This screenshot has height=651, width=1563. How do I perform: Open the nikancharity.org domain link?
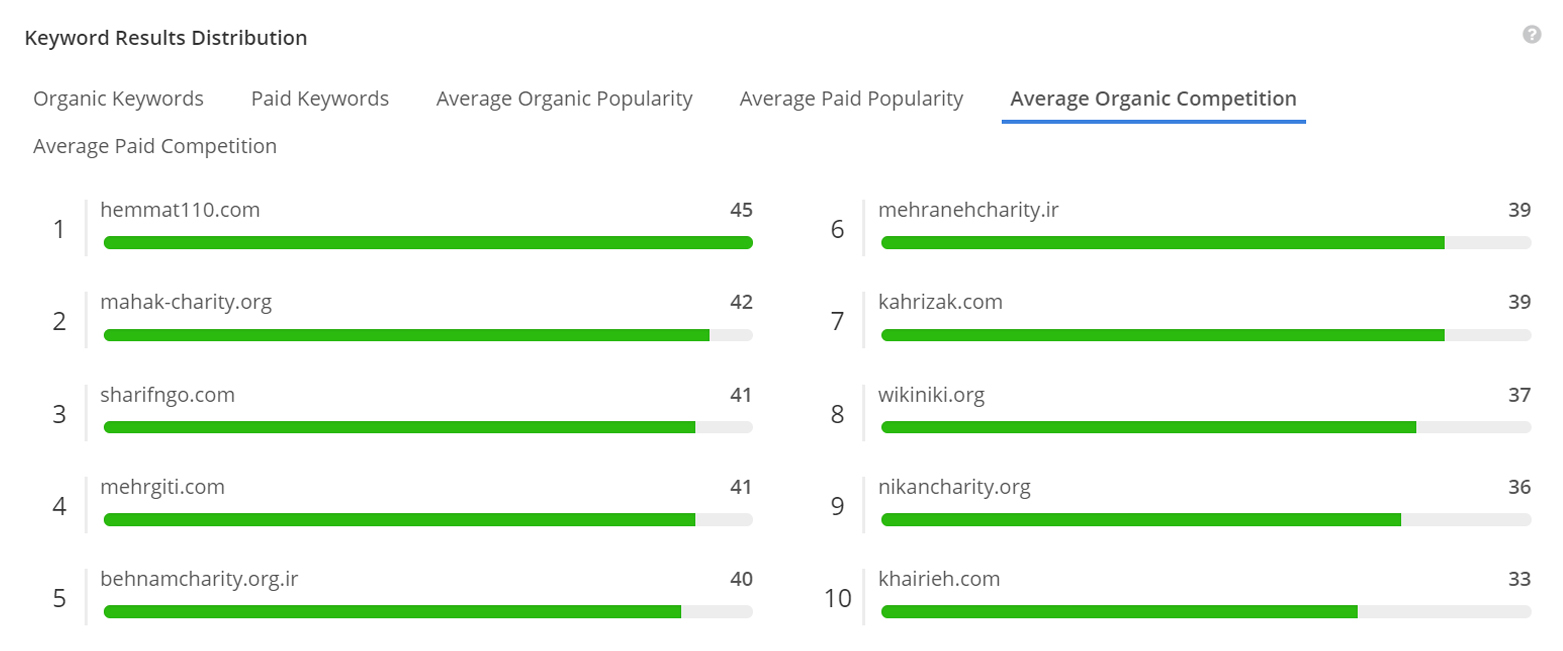pos(954,487)
